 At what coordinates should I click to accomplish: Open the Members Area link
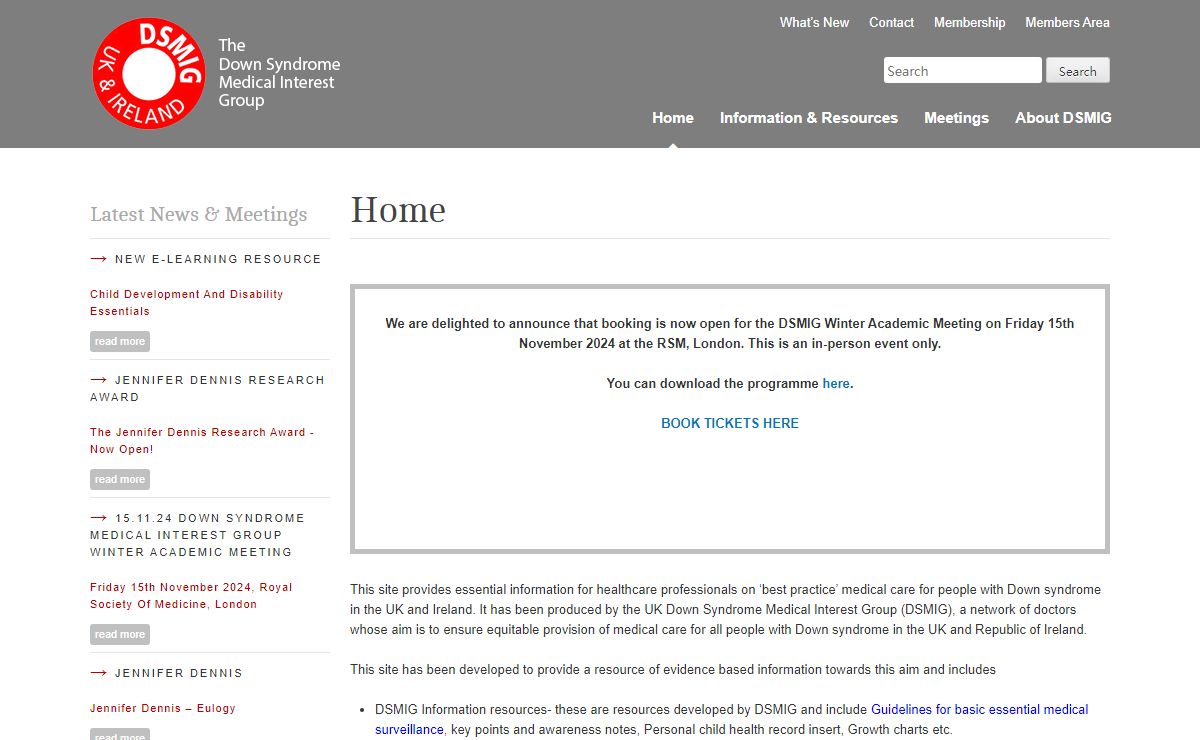point(1067,22)
